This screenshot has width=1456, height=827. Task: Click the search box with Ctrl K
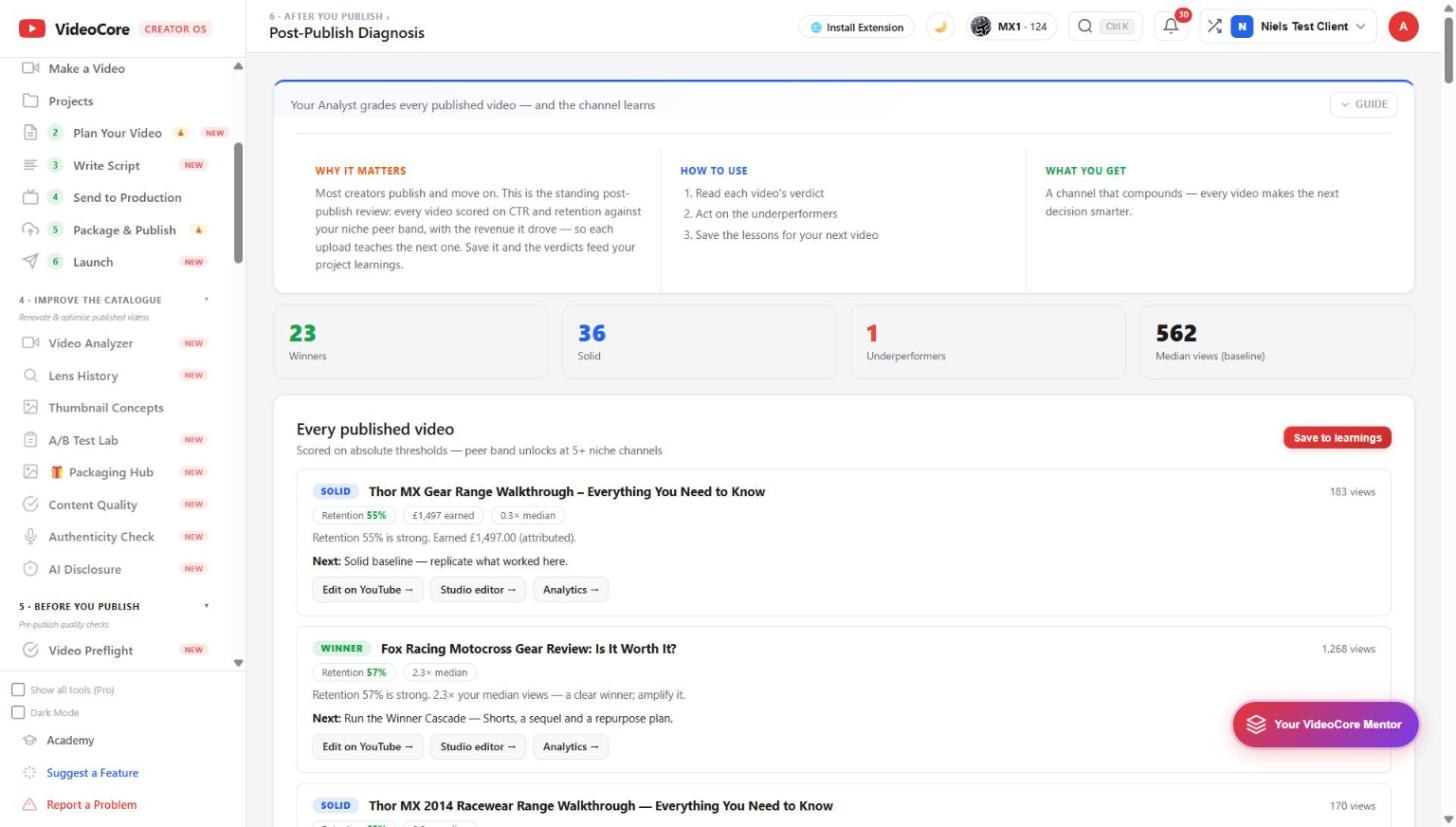coord(1105,27)
